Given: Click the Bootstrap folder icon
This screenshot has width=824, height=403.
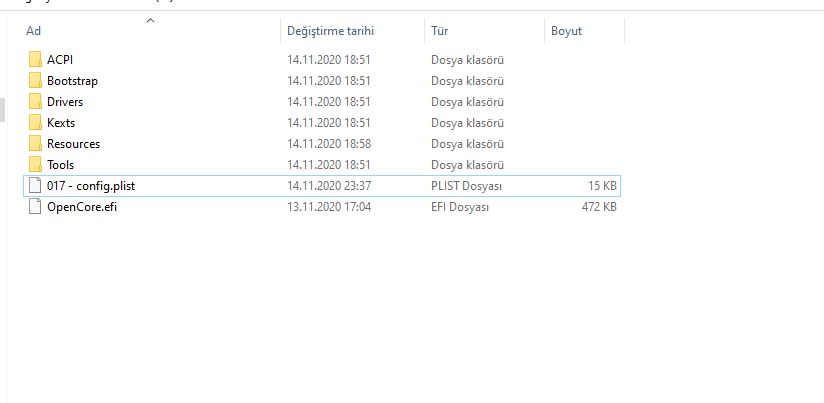Looking at the screenshot, I should [35, 80].
